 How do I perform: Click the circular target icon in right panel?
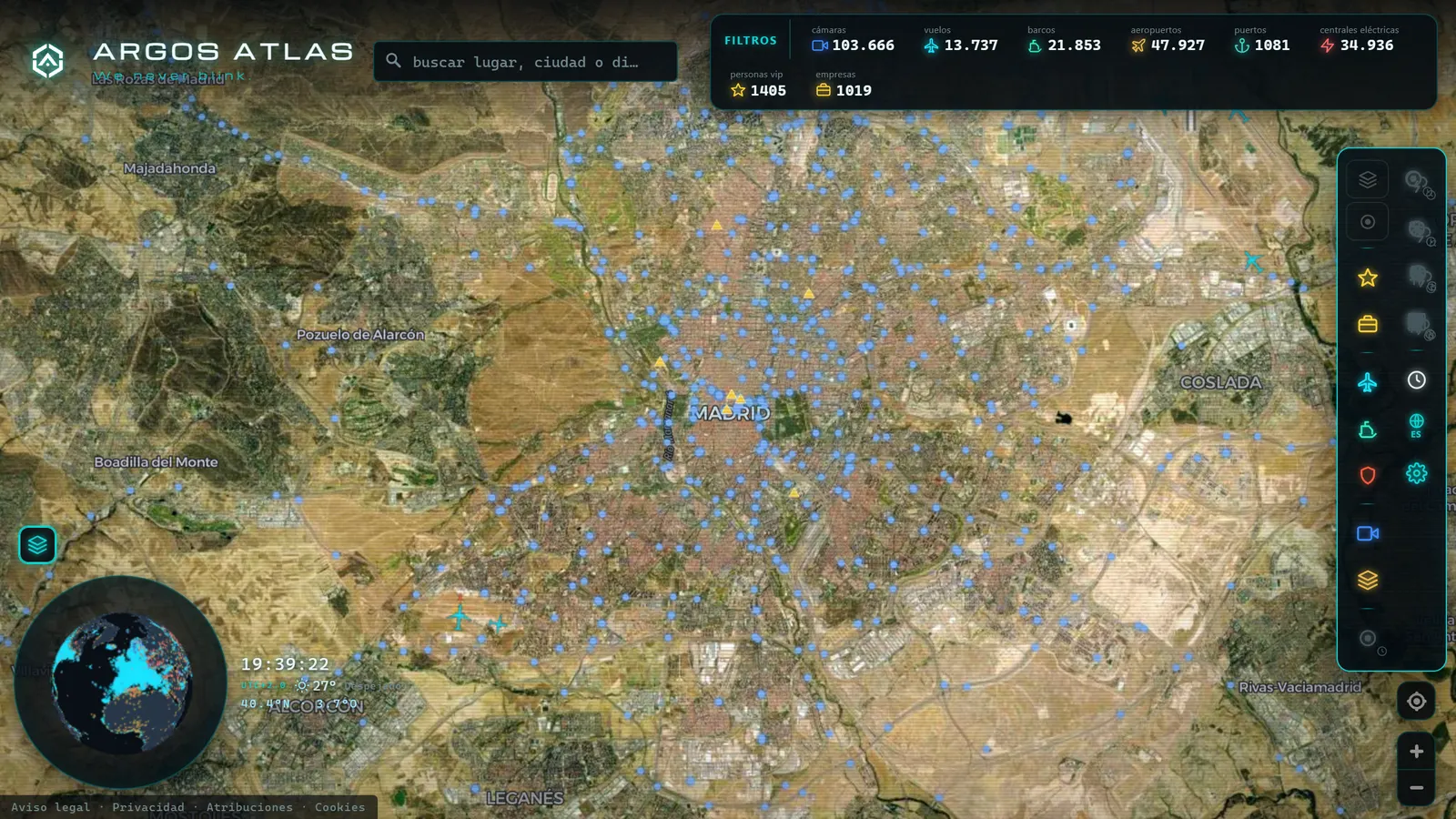click(x=1367, y=222)
